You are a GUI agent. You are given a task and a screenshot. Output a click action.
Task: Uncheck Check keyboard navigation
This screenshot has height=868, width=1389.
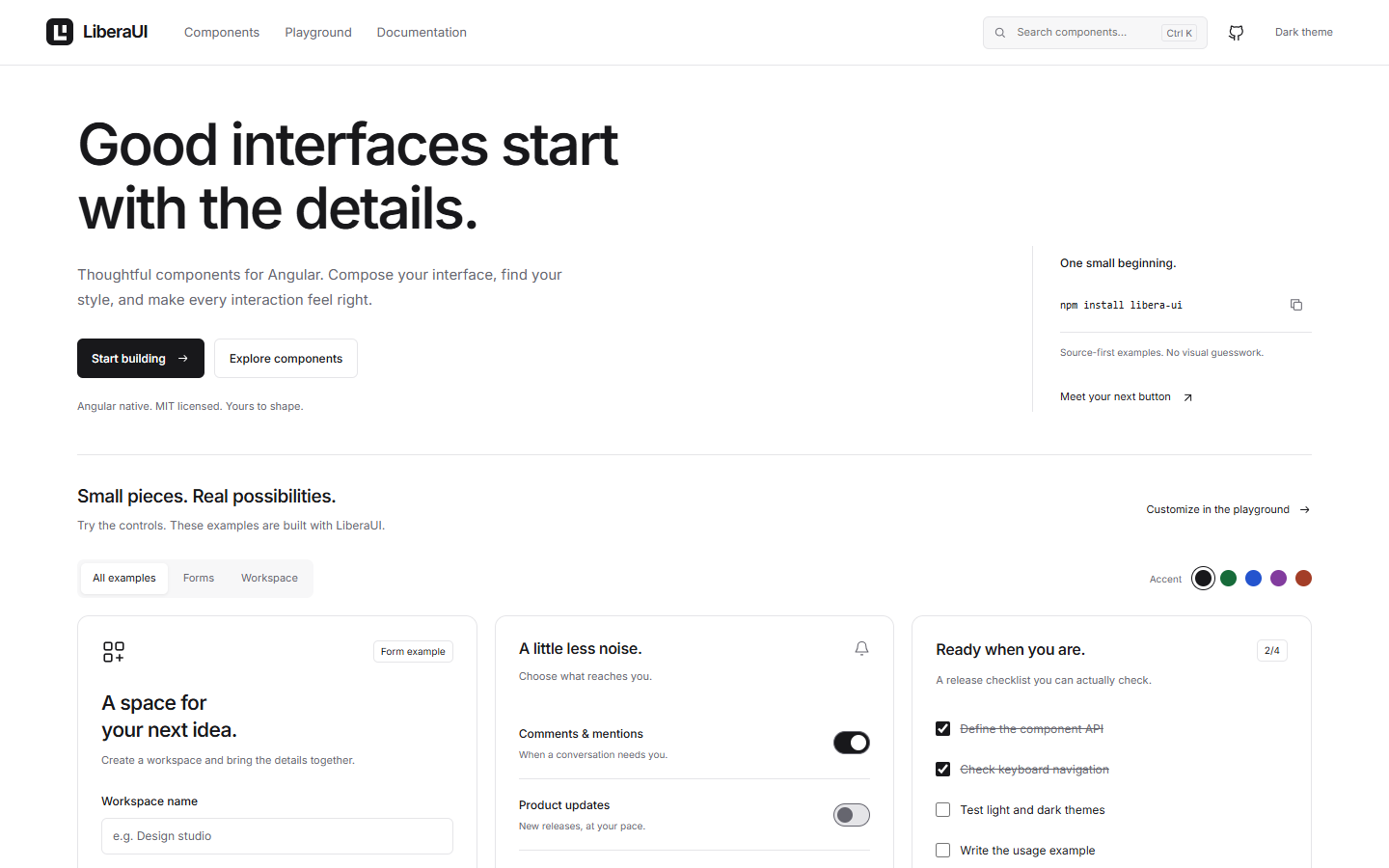click(943, 770)
